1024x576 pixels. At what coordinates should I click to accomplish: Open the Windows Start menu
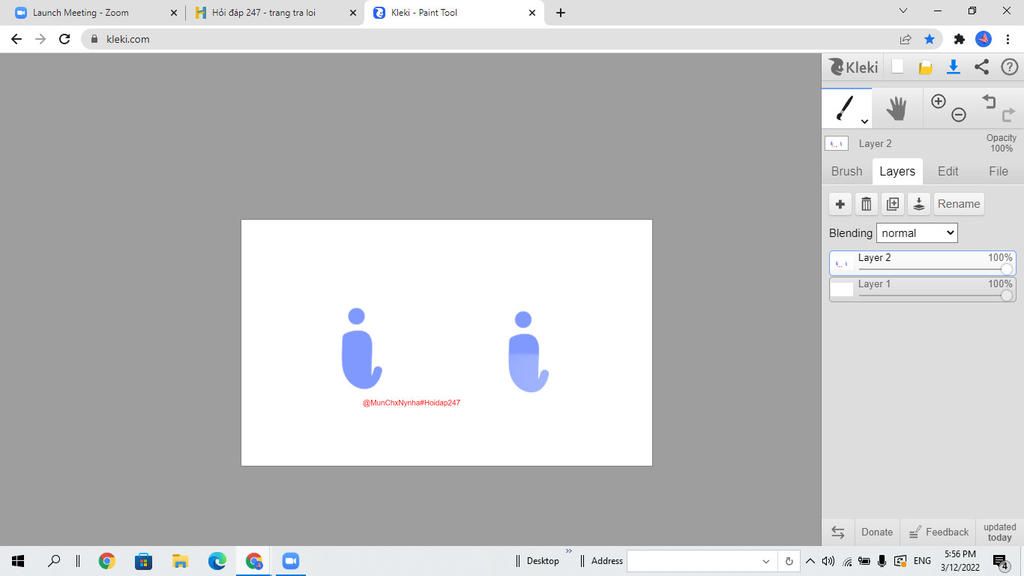(x=18, y=561)
